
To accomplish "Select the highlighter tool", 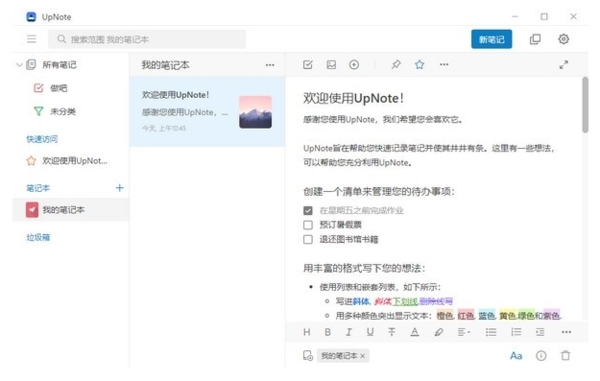I will point(439,332).
